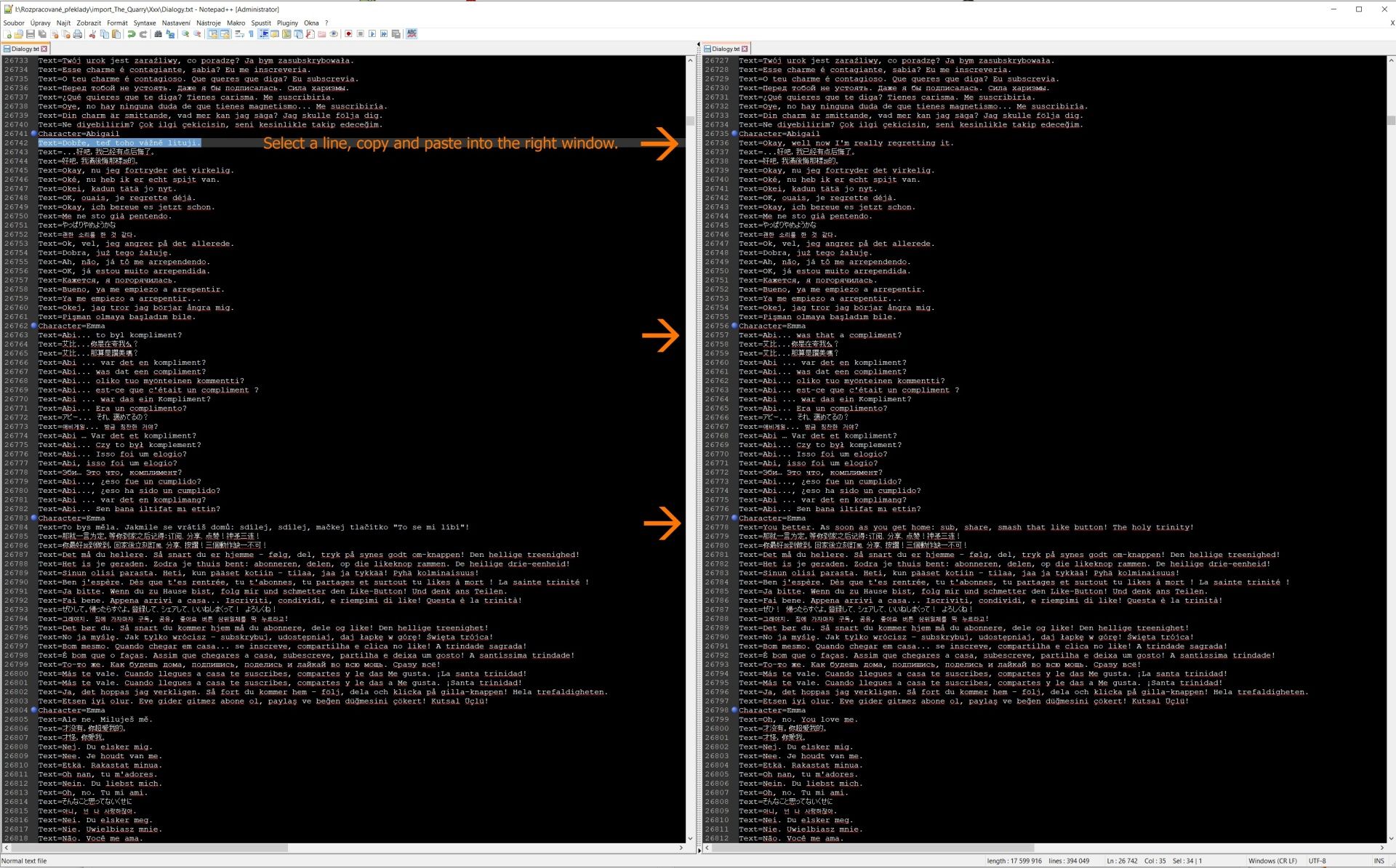
Task: Open the Soubor menu
Action: (x=14, y=23)
